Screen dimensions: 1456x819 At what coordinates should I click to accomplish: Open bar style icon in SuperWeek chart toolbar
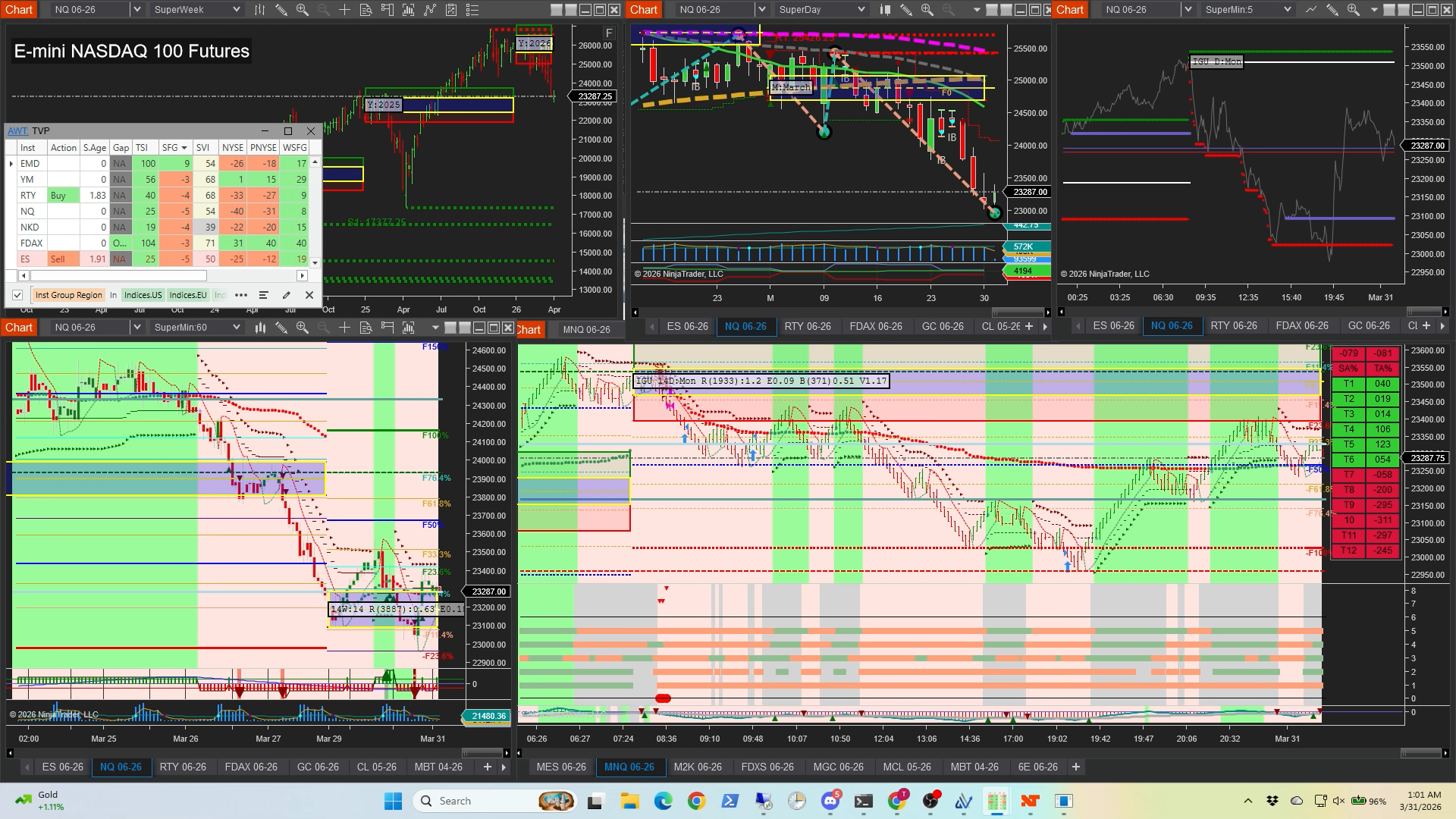click(260, 10)
